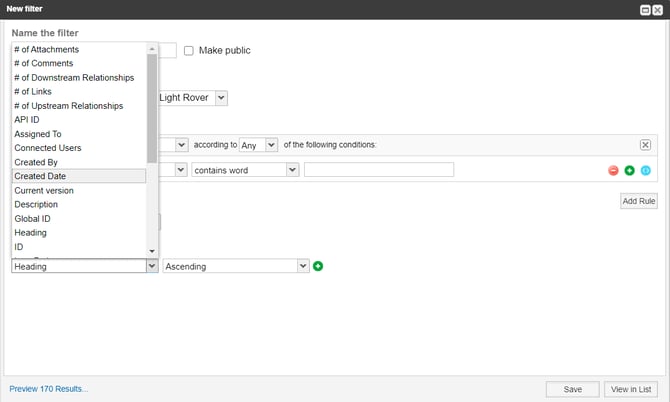The width and height of the screenshot is (670, 402).
Task: Click the blue circular icon in rule row
Action: point(645,170)
